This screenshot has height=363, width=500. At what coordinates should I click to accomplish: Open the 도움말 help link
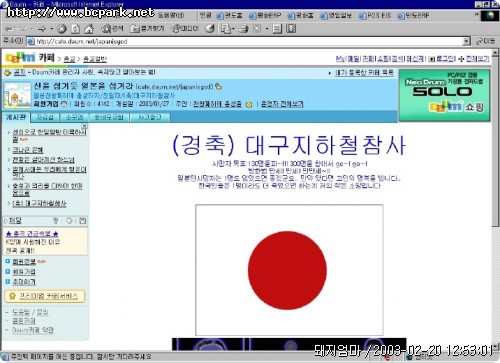coord(21,312)
